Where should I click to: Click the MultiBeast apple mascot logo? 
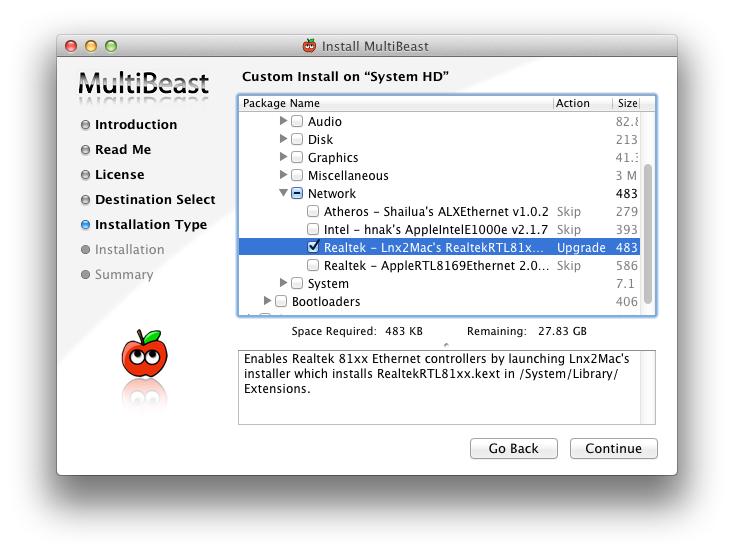[145, 354]
